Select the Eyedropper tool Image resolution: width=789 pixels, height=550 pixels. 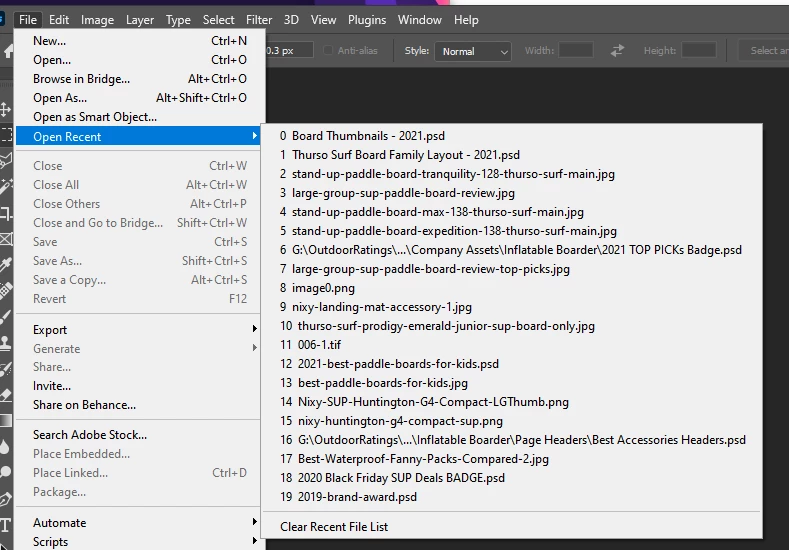coord(6,264)
